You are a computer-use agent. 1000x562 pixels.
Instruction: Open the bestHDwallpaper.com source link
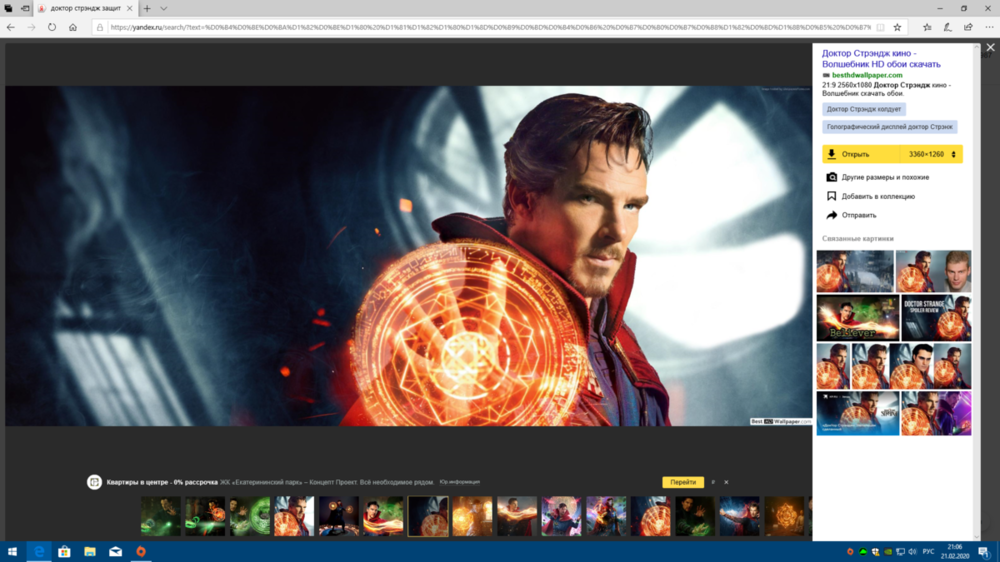point(867,75)
